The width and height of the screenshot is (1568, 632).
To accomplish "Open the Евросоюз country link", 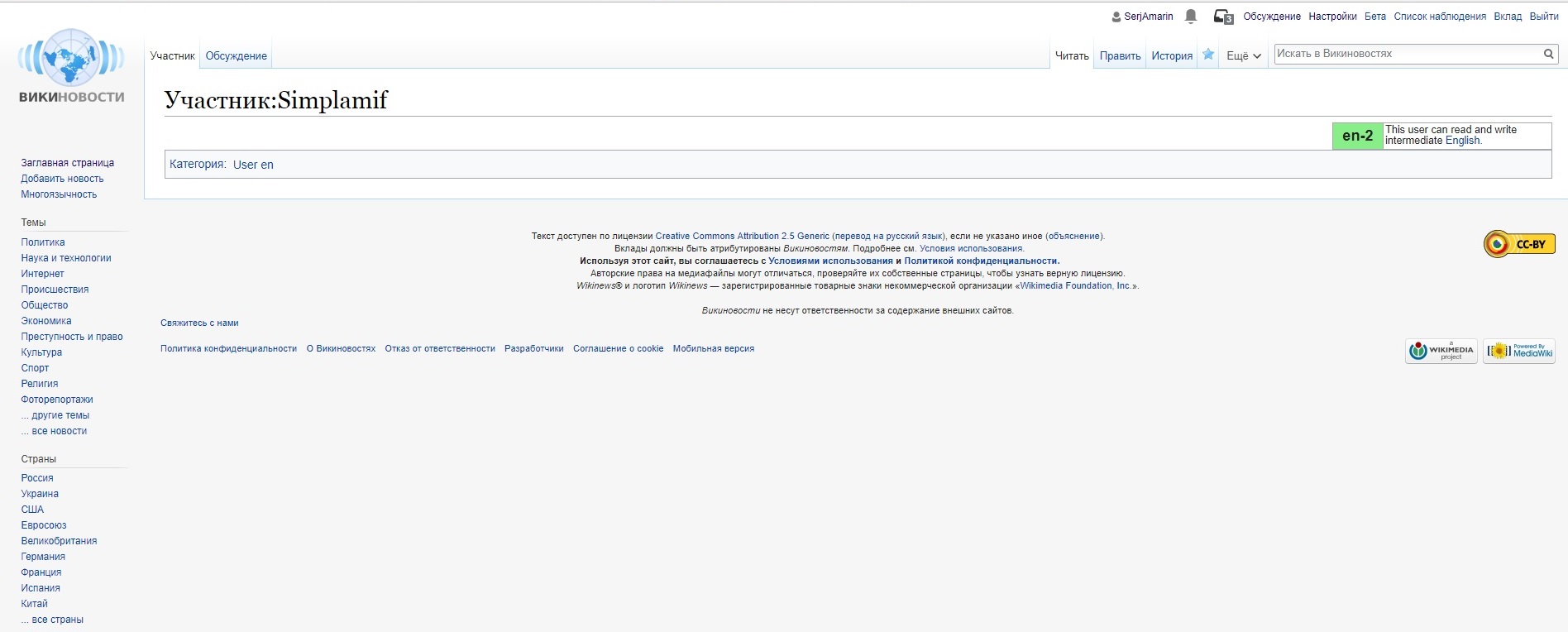I will (44, 525).
